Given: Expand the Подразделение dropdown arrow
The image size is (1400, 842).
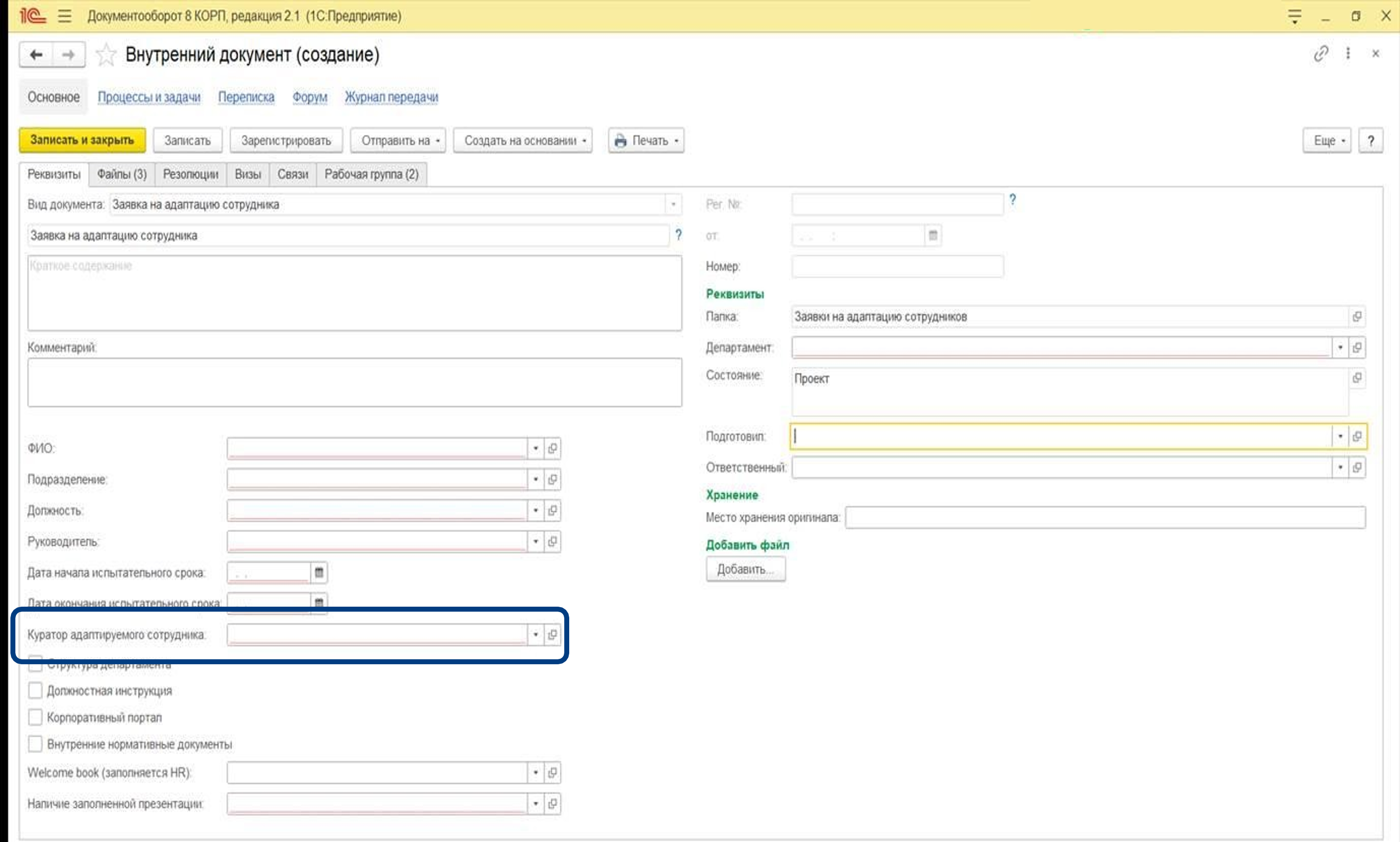Looking at the screenshot, I should (x=535, y=480).
